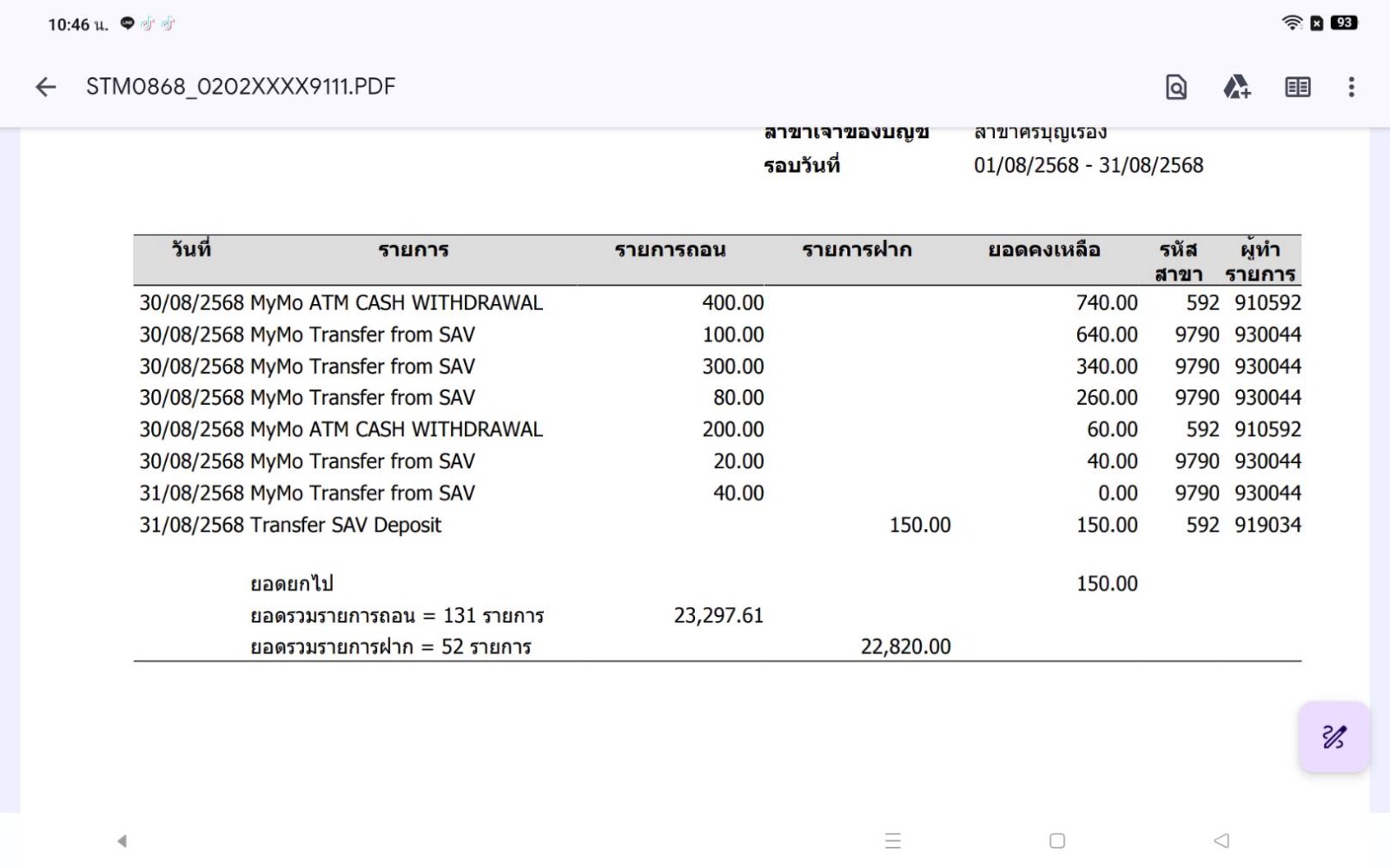Viewport: 1390px width, 868px height.
Task: Open find-in-document search icon
Action: tap(1175, 87)
